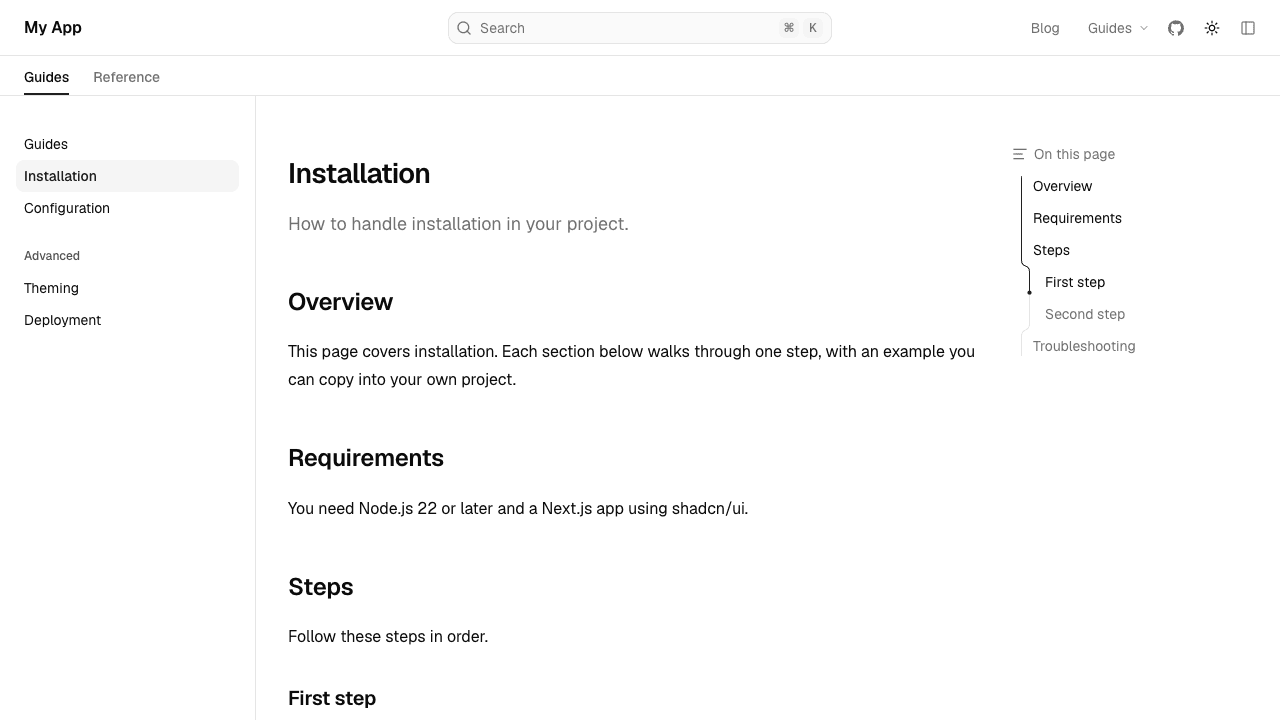Image resolution: width=1280 pixels, height=720 pixels.
Task: Click the First step subheading in the article
Action: pyautogui.click(x=332, y=698)
